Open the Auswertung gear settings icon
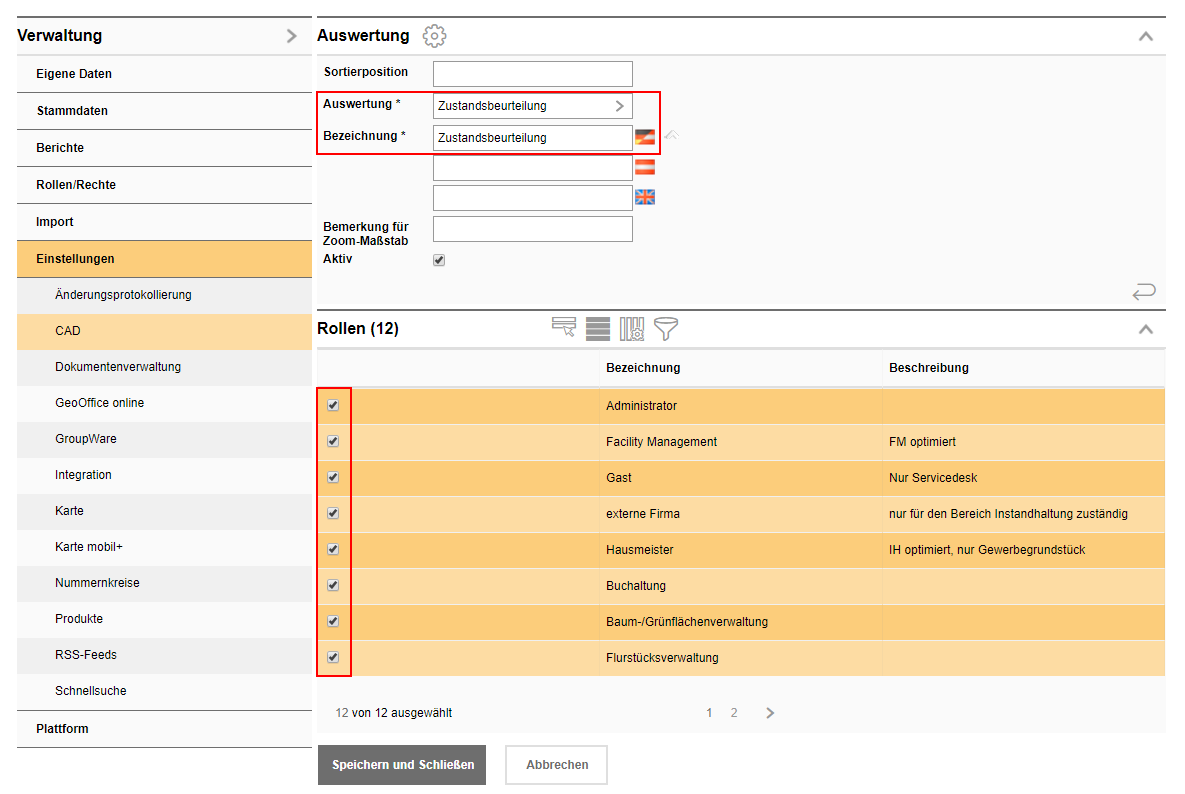 (x=434, y=36)
